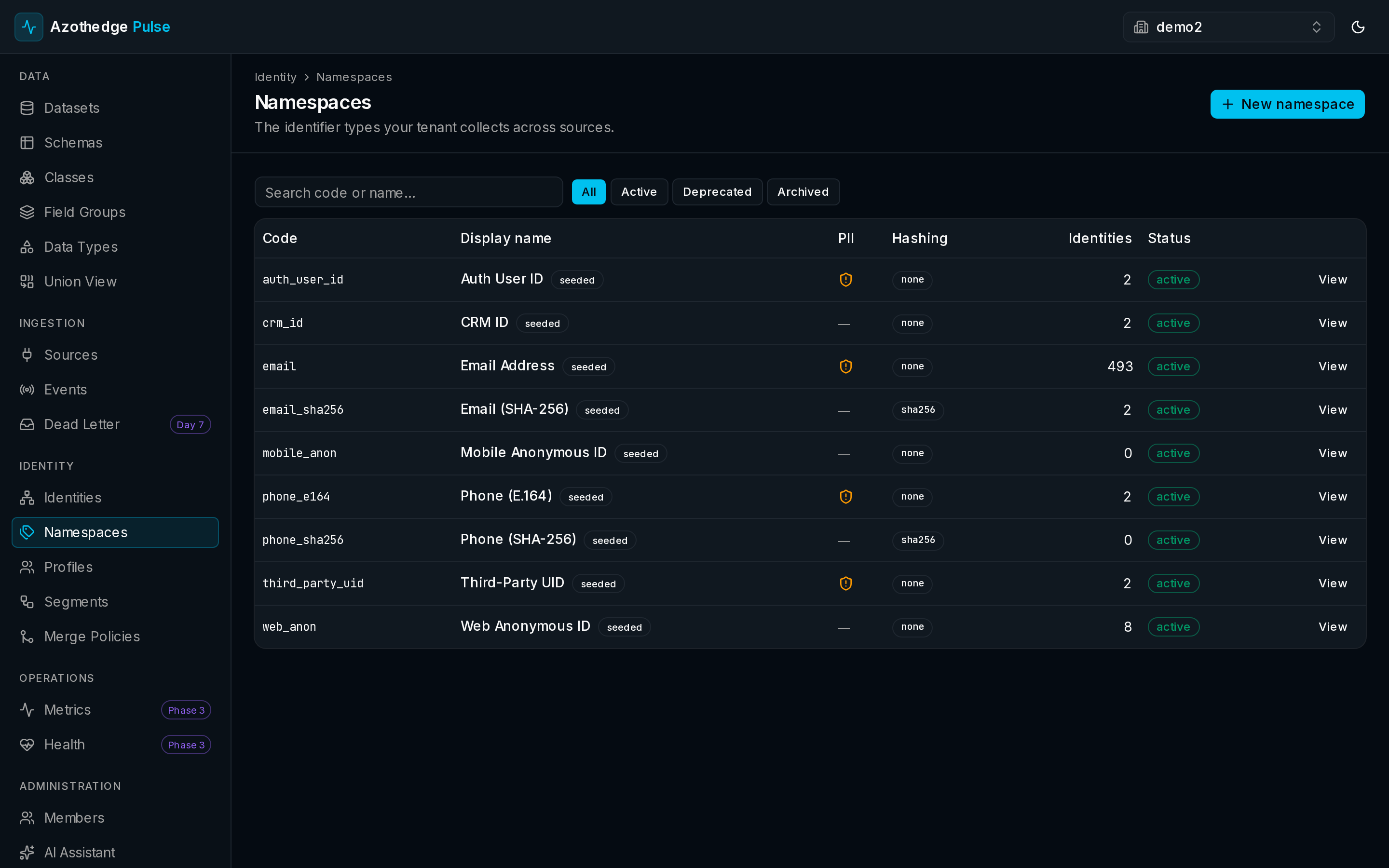
Task: Open Dead Letter queue
Action: (115, 424)
